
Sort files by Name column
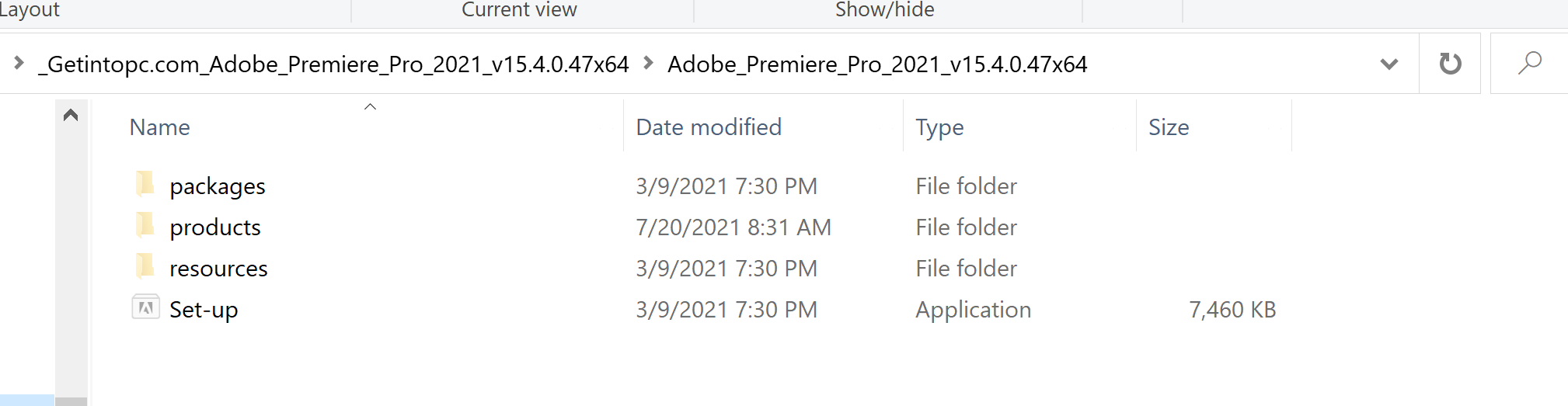pos(159,127)
